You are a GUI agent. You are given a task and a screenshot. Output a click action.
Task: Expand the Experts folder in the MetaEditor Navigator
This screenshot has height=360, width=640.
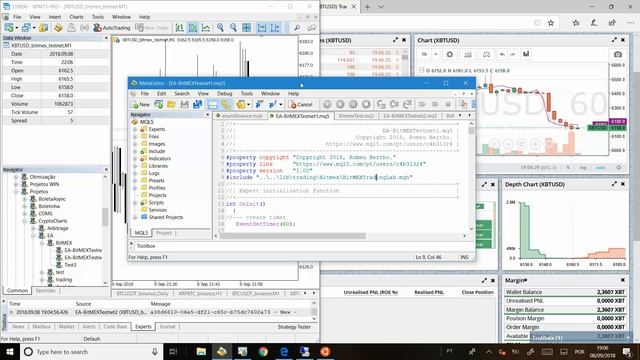(x=135, y=129)
